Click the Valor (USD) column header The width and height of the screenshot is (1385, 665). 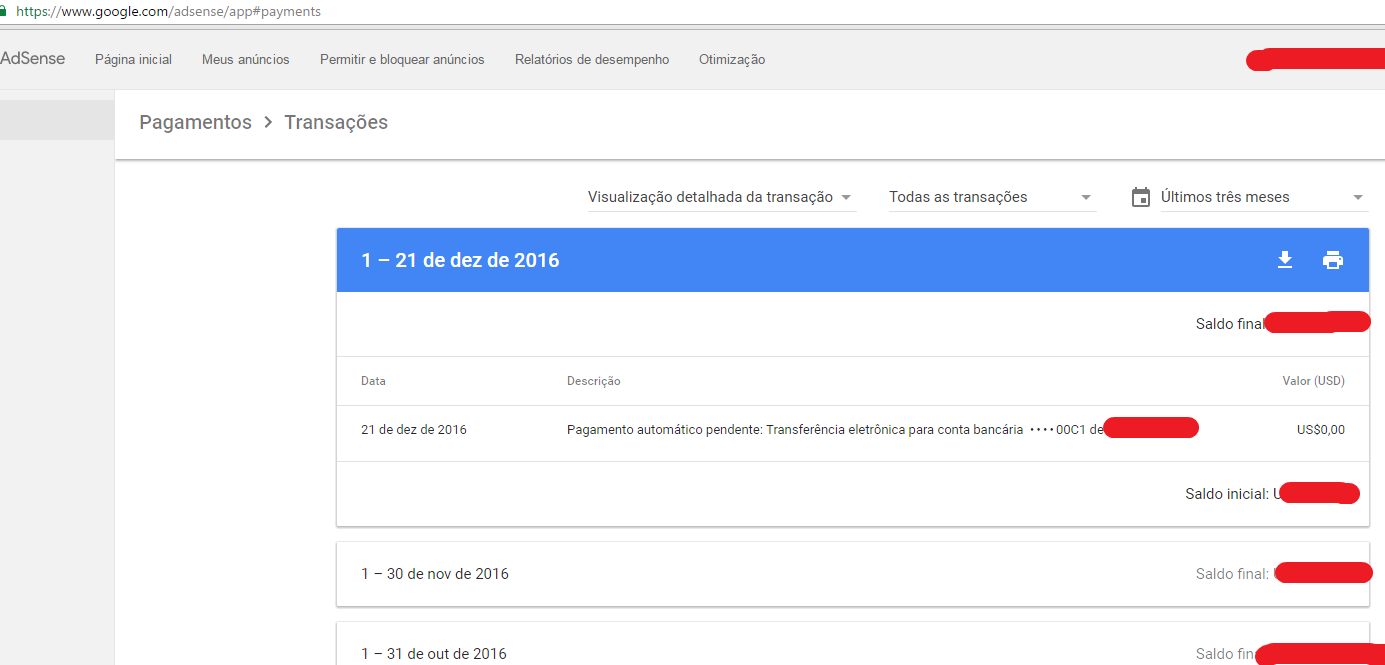pos(1314,381)
